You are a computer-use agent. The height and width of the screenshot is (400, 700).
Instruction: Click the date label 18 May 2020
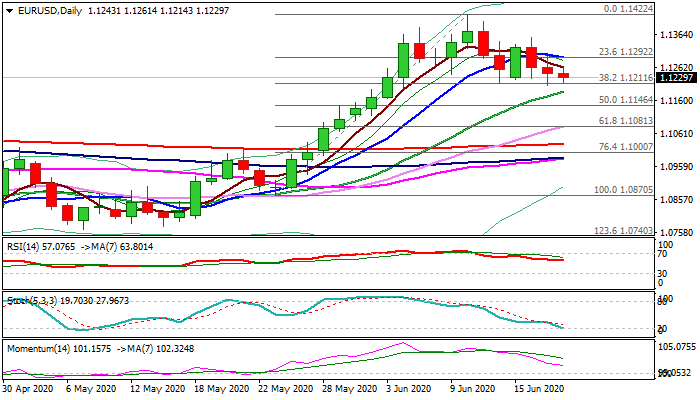click(x=222, y=389)
